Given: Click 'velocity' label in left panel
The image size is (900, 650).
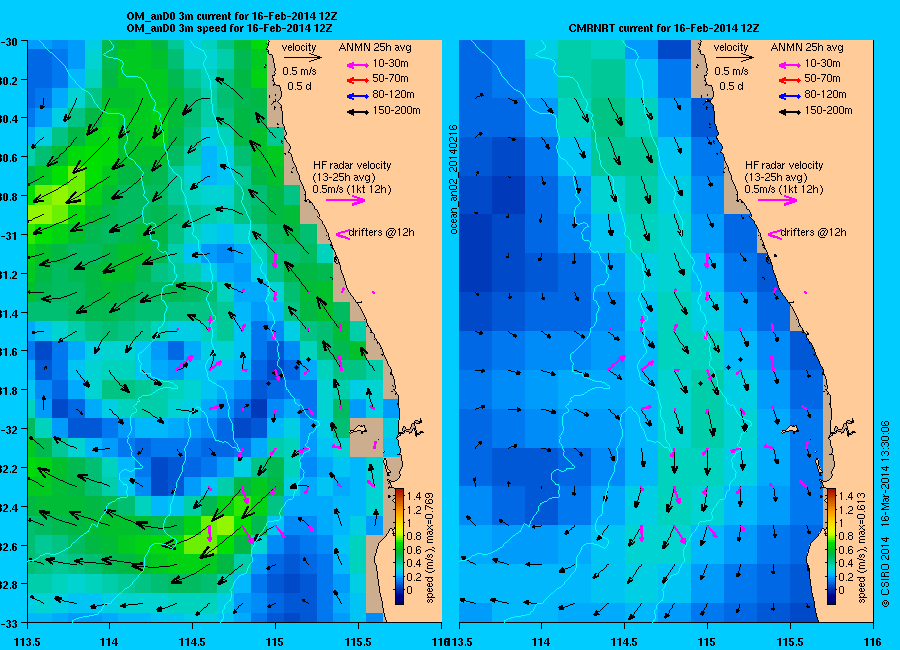Looking at the screenshot, I should click(299, 48).
